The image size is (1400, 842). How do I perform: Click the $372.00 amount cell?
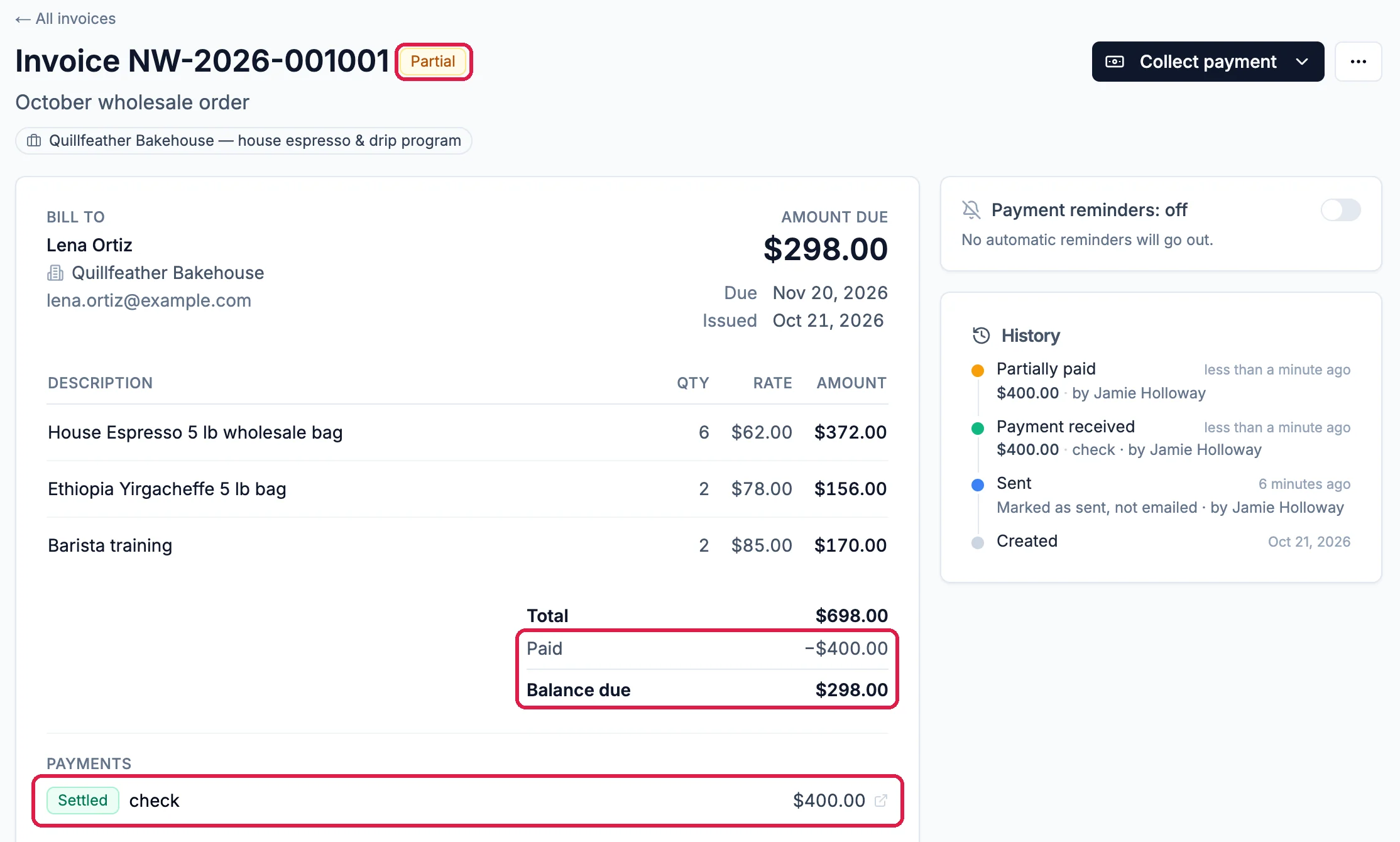850,432
